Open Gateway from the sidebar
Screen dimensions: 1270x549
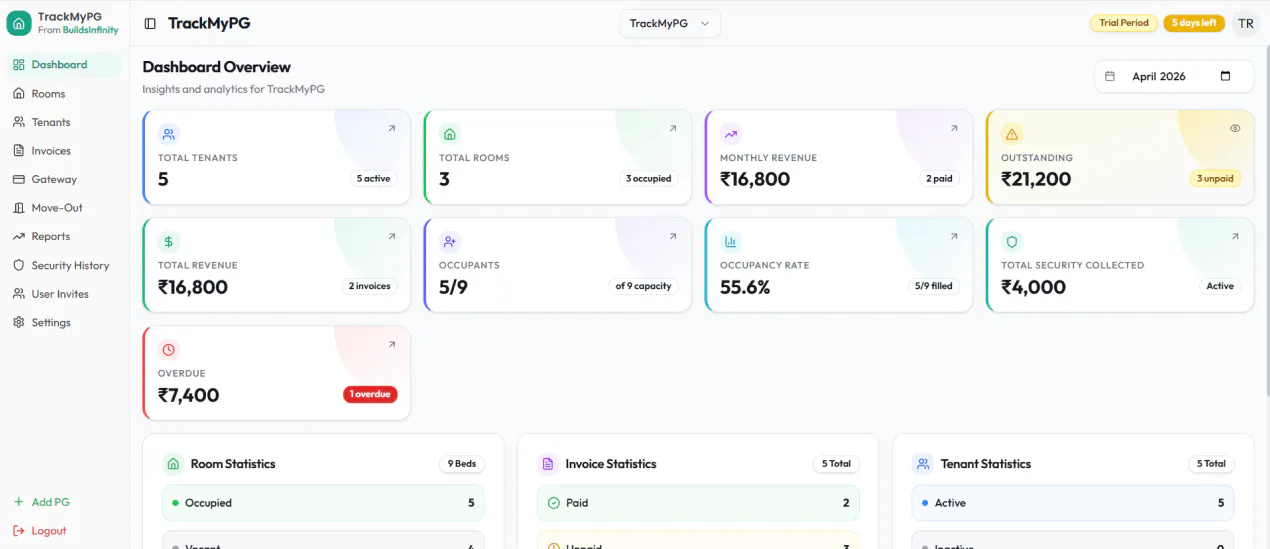[x=64, y=180]
